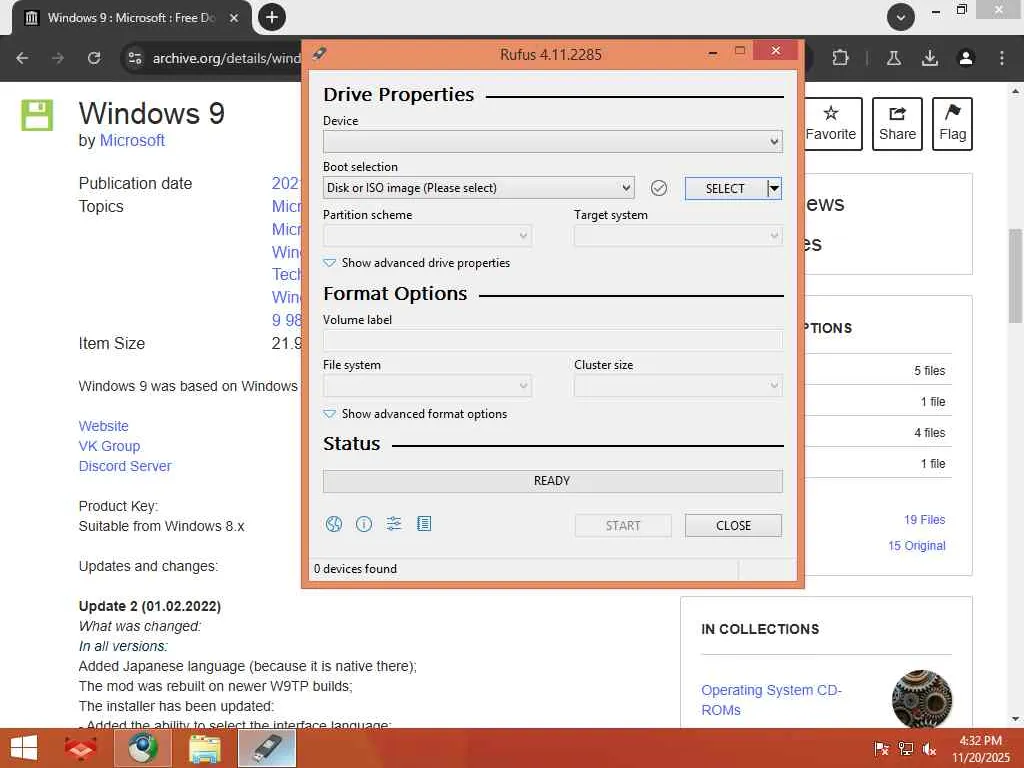Screen dimensions: 1024x768
Task: Open the Cluster size dropdown
Action: click(678, 386)
